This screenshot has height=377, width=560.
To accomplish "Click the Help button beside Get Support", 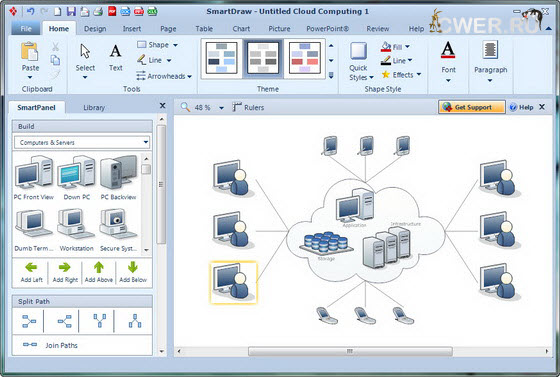I will [x=521, y=107].
